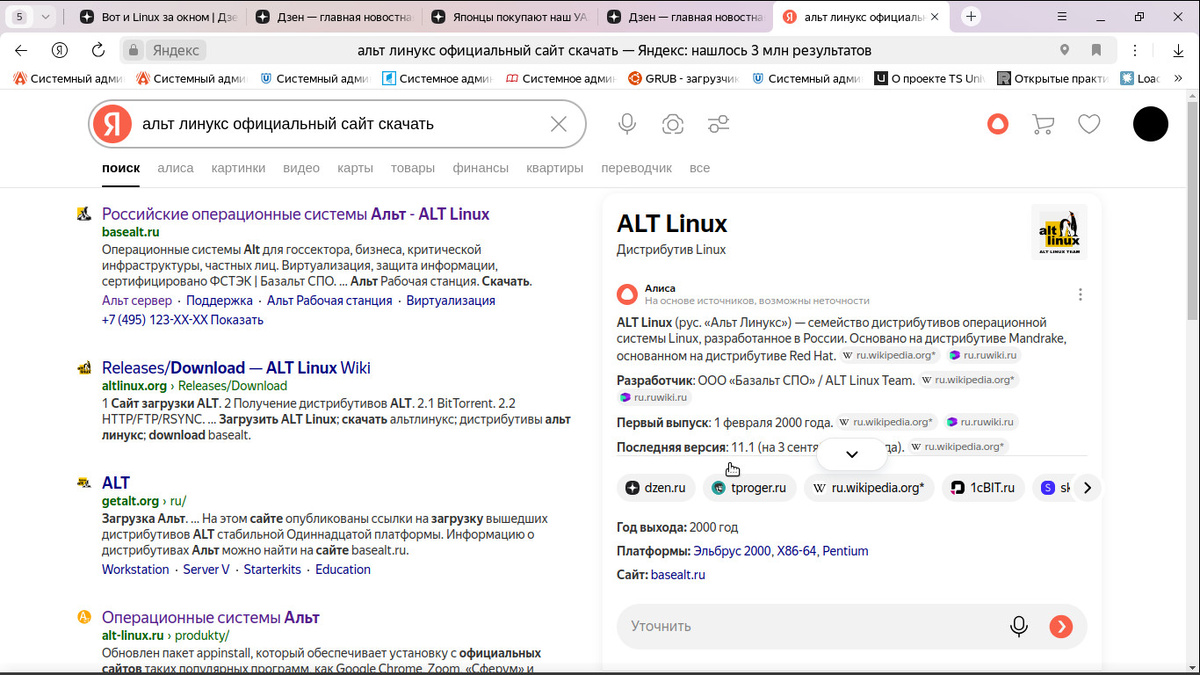Screen dimensions: 1200x675
Task: Clear search query with the X icon
Action: 558,124
